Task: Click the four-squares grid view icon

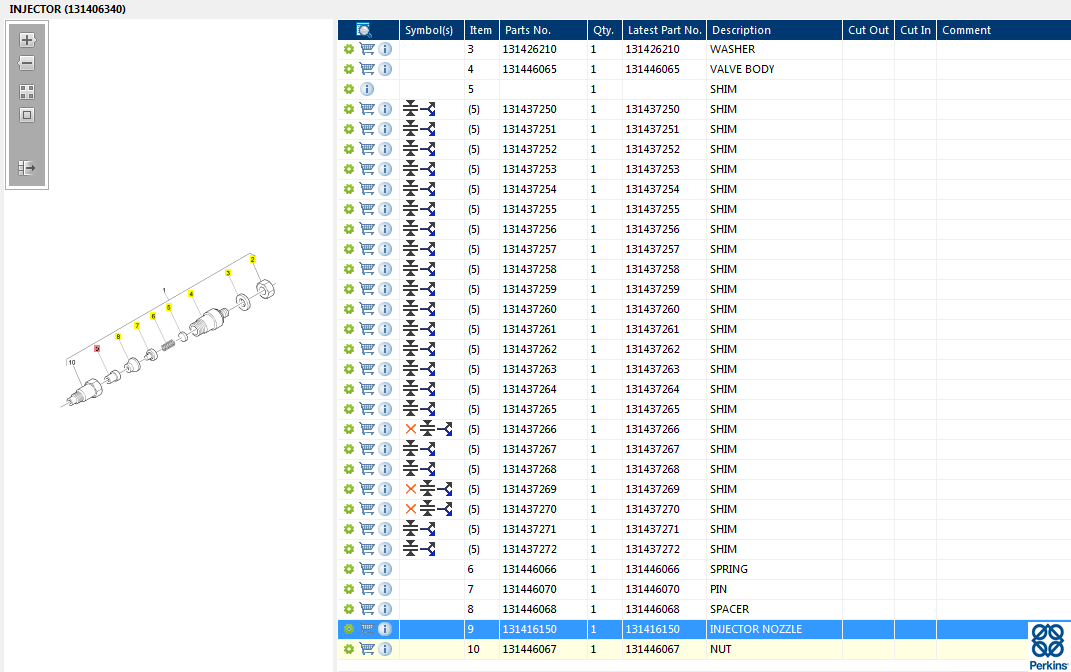Action: point(27,92)
